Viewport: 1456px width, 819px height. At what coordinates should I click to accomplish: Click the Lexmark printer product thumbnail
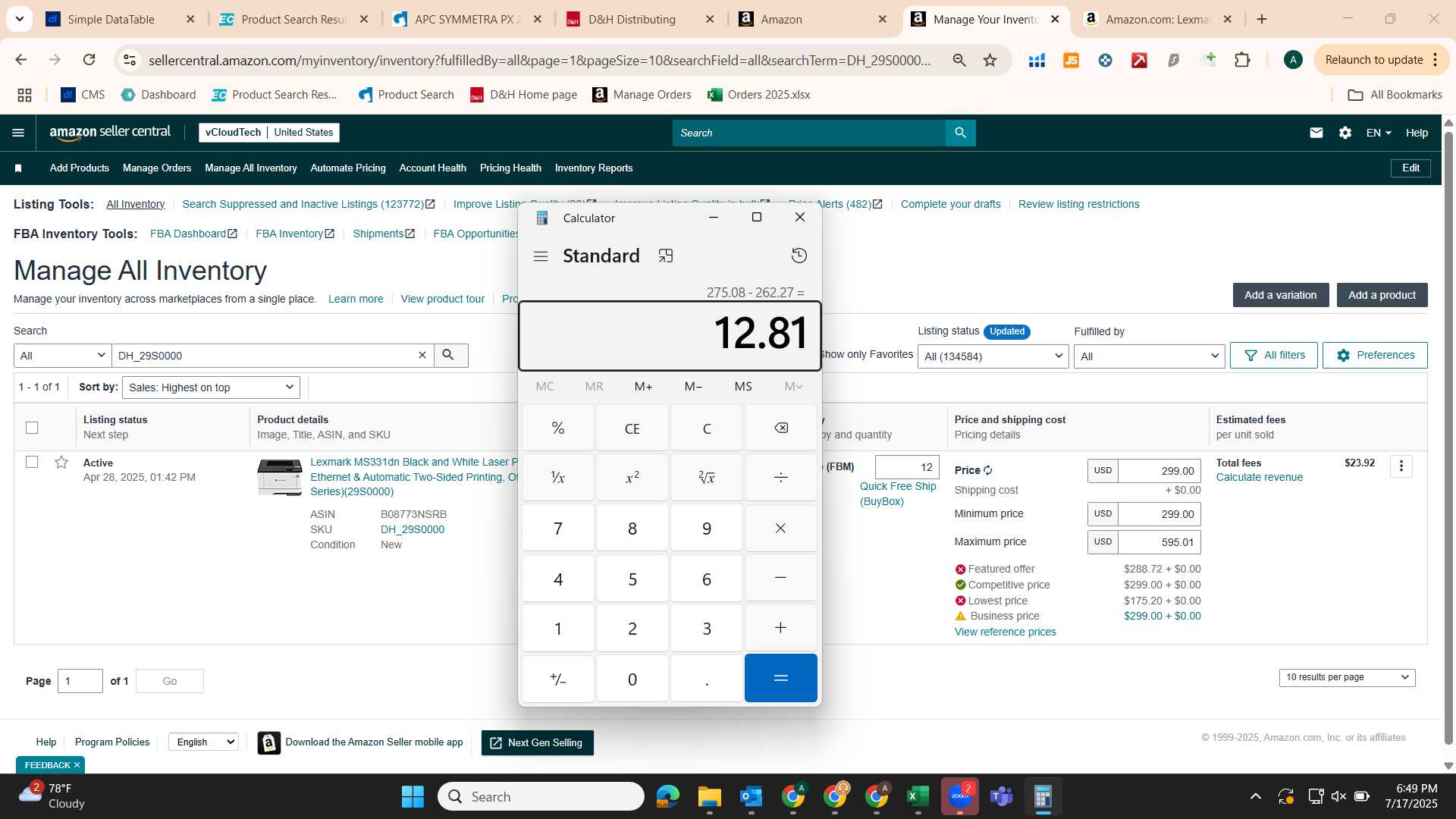click(280, 477)
